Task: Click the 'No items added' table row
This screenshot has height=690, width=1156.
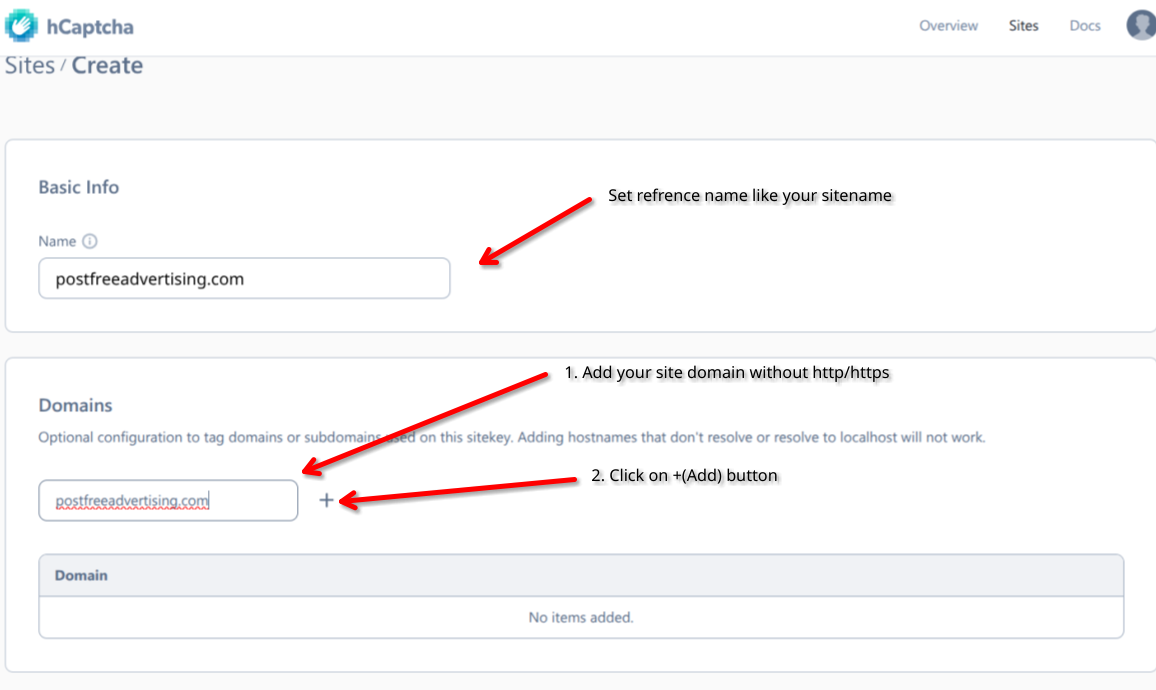Action: coord(580,617)
